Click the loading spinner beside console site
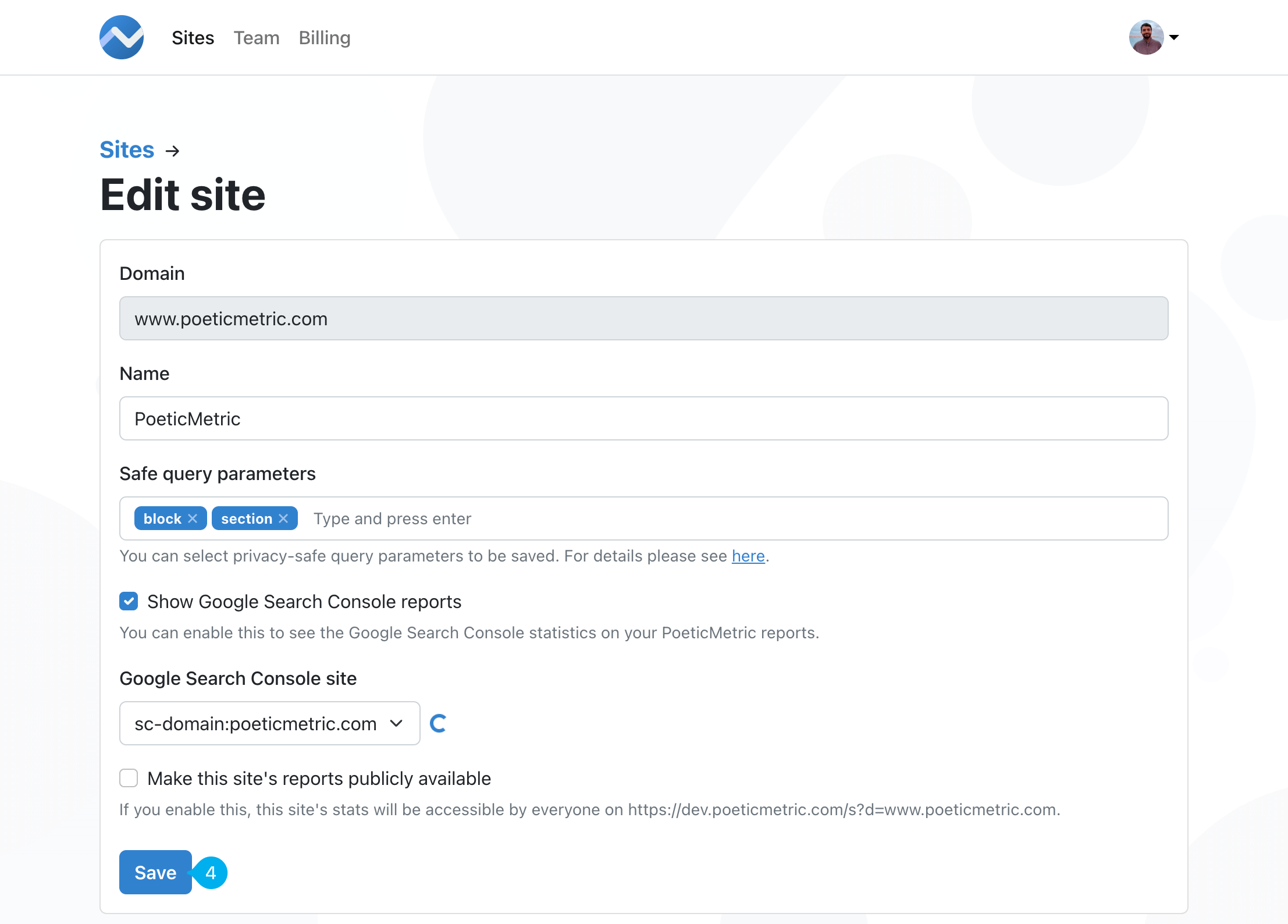1288x924 pixels. click(438, 723)
